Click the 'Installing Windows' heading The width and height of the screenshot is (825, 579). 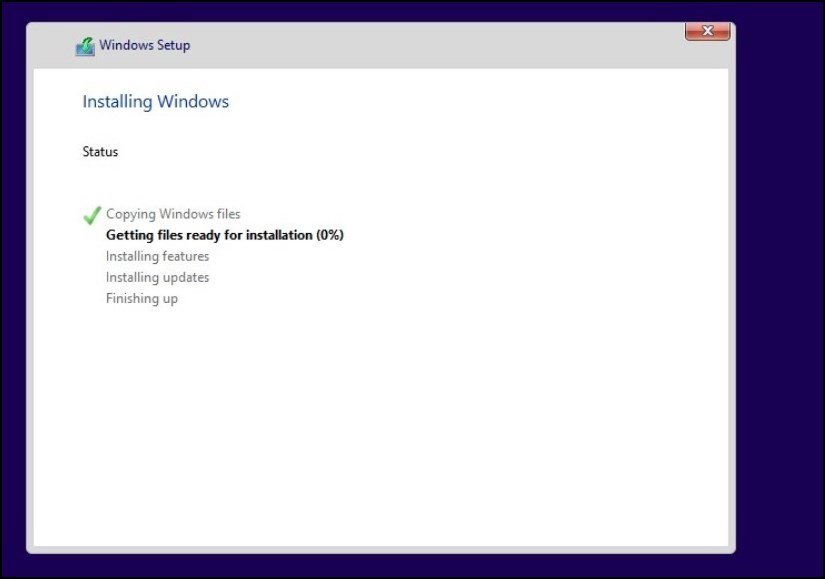(x=156, y=102)
